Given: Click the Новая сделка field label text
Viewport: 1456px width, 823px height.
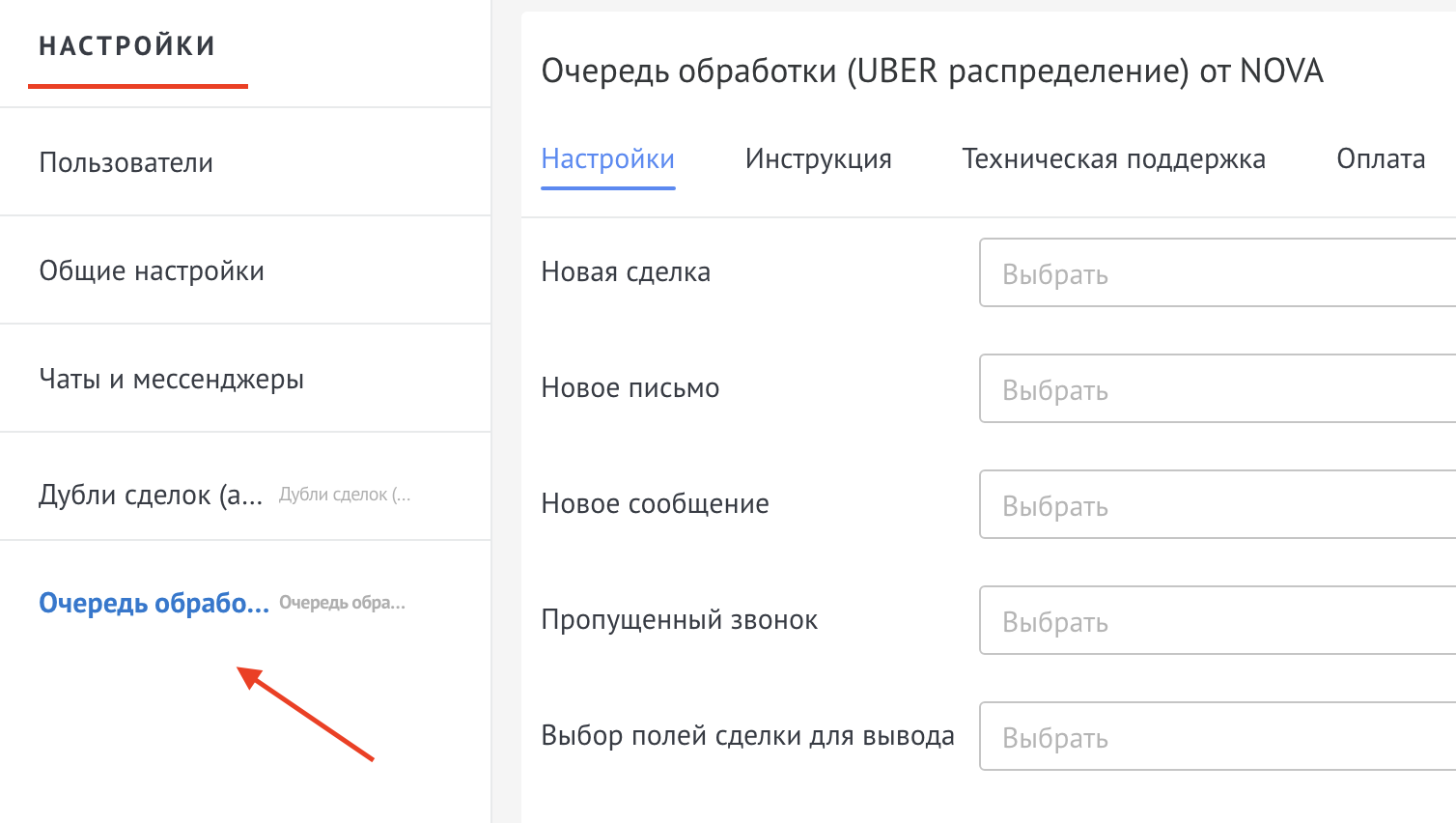Looking at the screenshot, I should click(626, 272).
